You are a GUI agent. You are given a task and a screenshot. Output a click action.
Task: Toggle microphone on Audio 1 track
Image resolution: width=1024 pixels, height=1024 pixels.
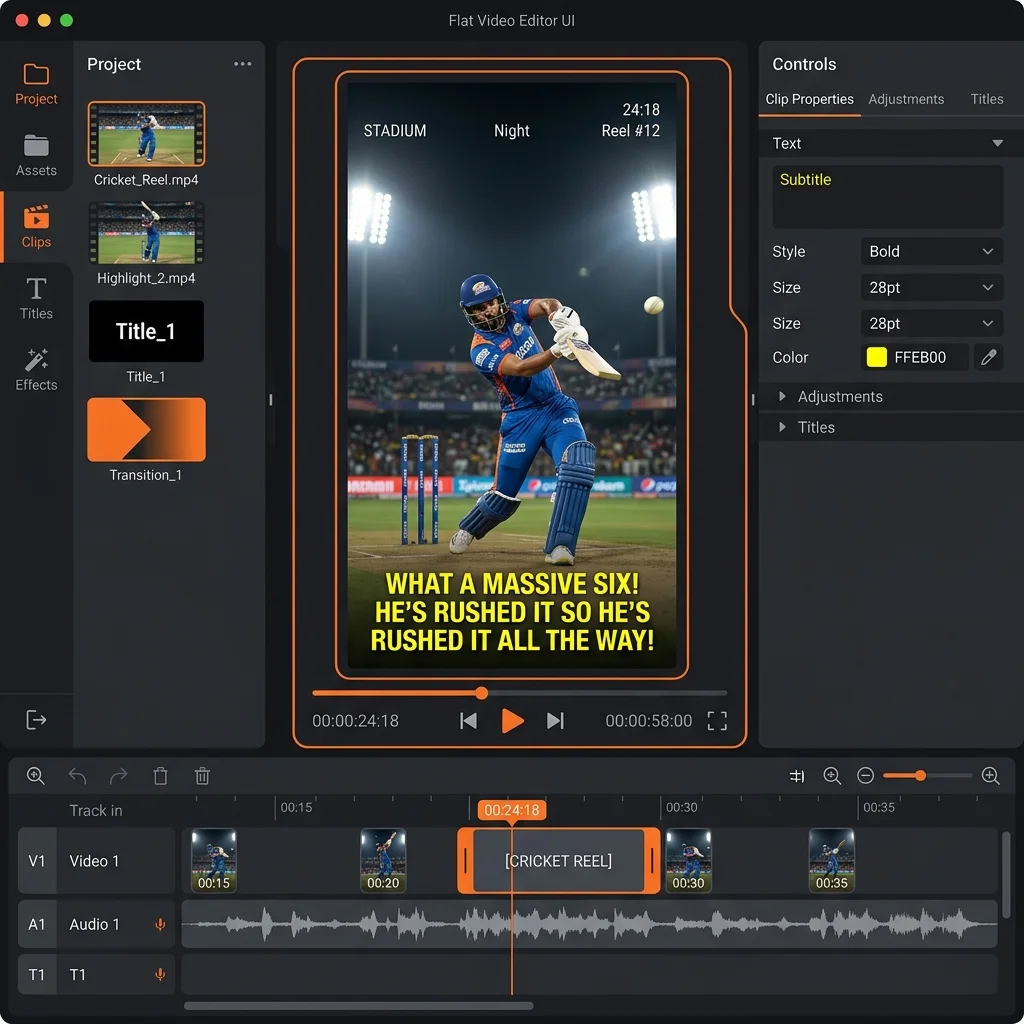coord(160,924)
